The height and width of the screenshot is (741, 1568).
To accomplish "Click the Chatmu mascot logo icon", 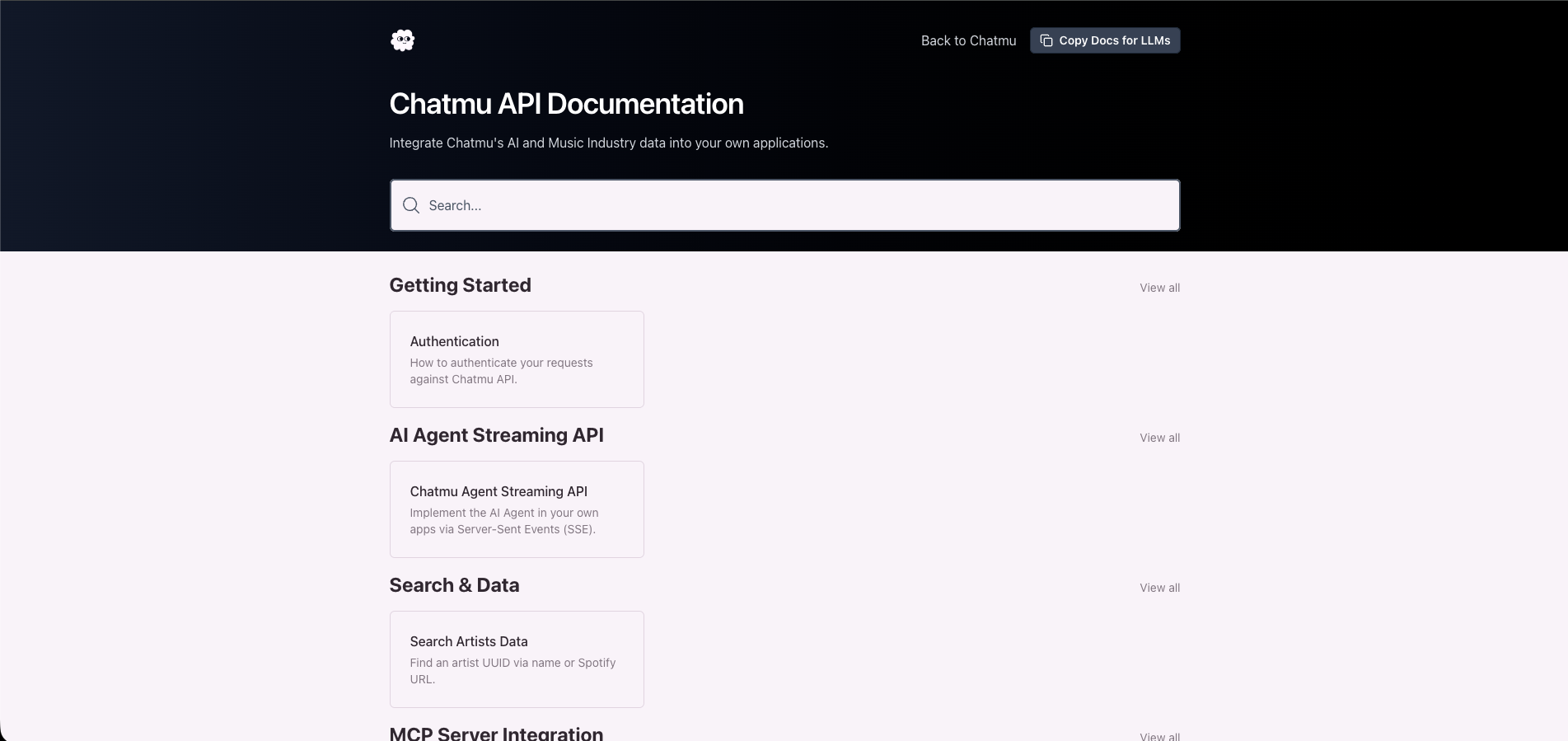I will click(402, 40).
